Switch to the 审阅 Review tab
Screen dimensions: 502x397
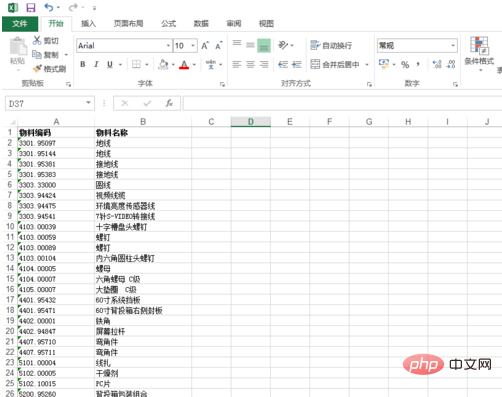tap(234, 24)
